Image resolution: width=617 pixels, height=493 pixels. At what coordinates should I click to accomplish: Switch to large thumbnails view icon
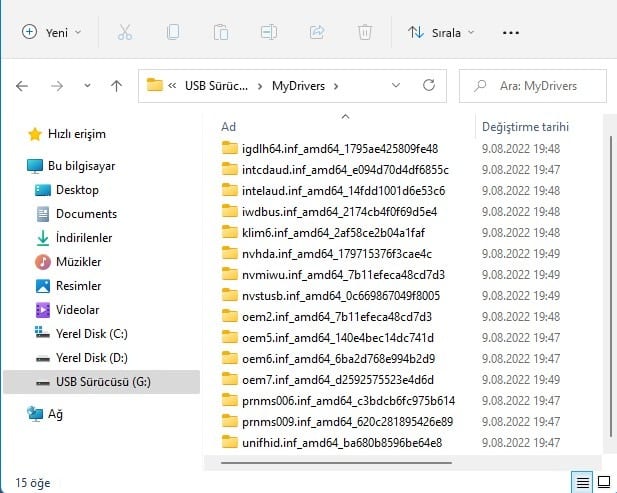point(604,482)
